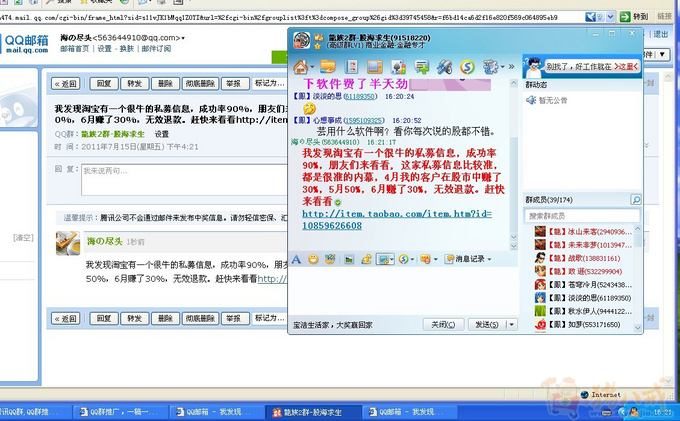Open dropdown arrow next to chat bubbles icon

tap(435, 259)
